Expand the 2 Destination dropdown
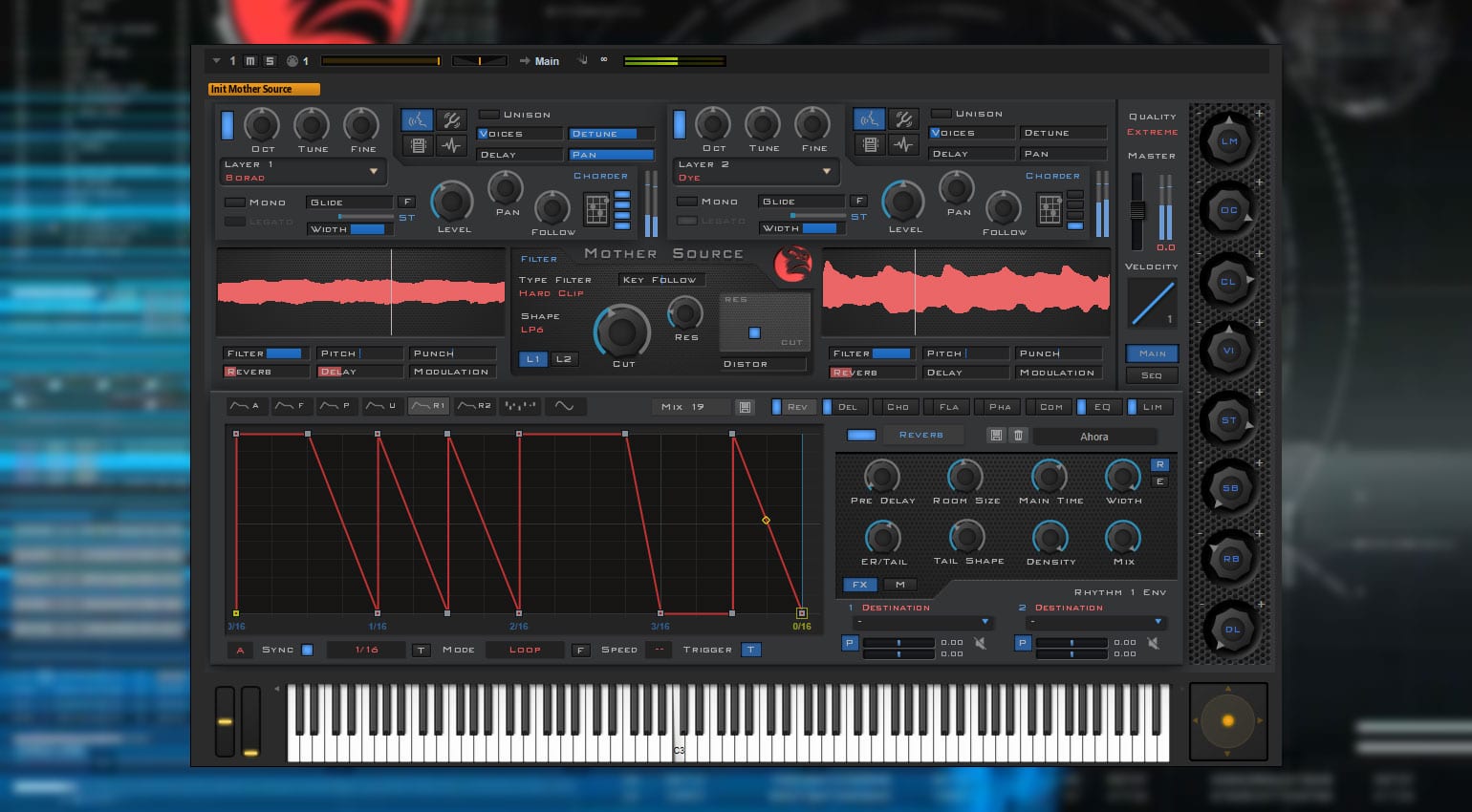1472x812 pixels. [x=1158, y=622]
